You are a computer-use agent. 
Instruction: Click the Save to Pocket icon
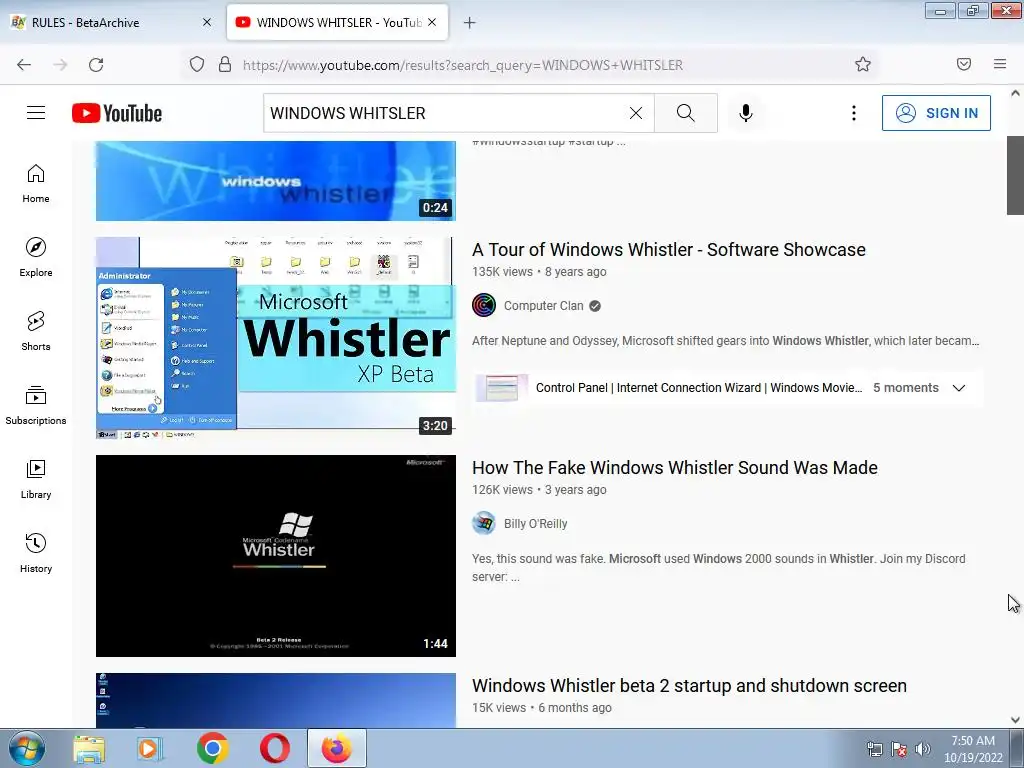(x=964, y=64)
